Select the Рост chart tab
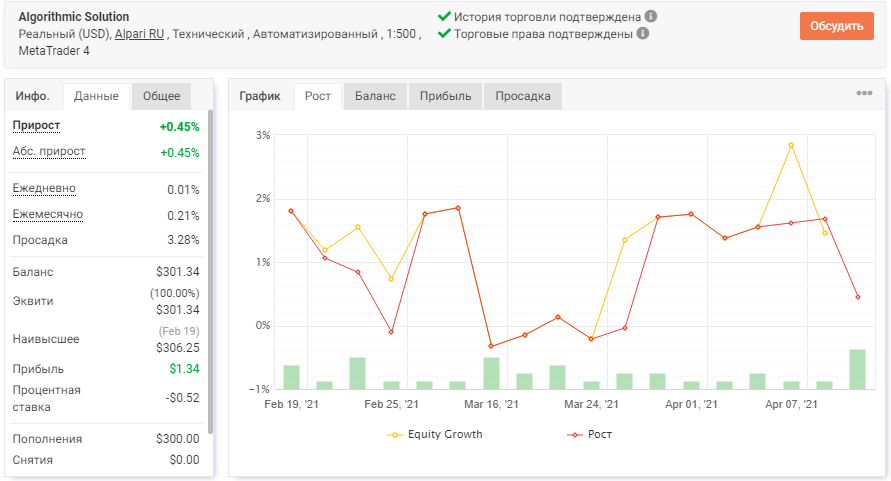Image resolution: width=891 pixels, height=481 pixels. click(x=318, y=96)
